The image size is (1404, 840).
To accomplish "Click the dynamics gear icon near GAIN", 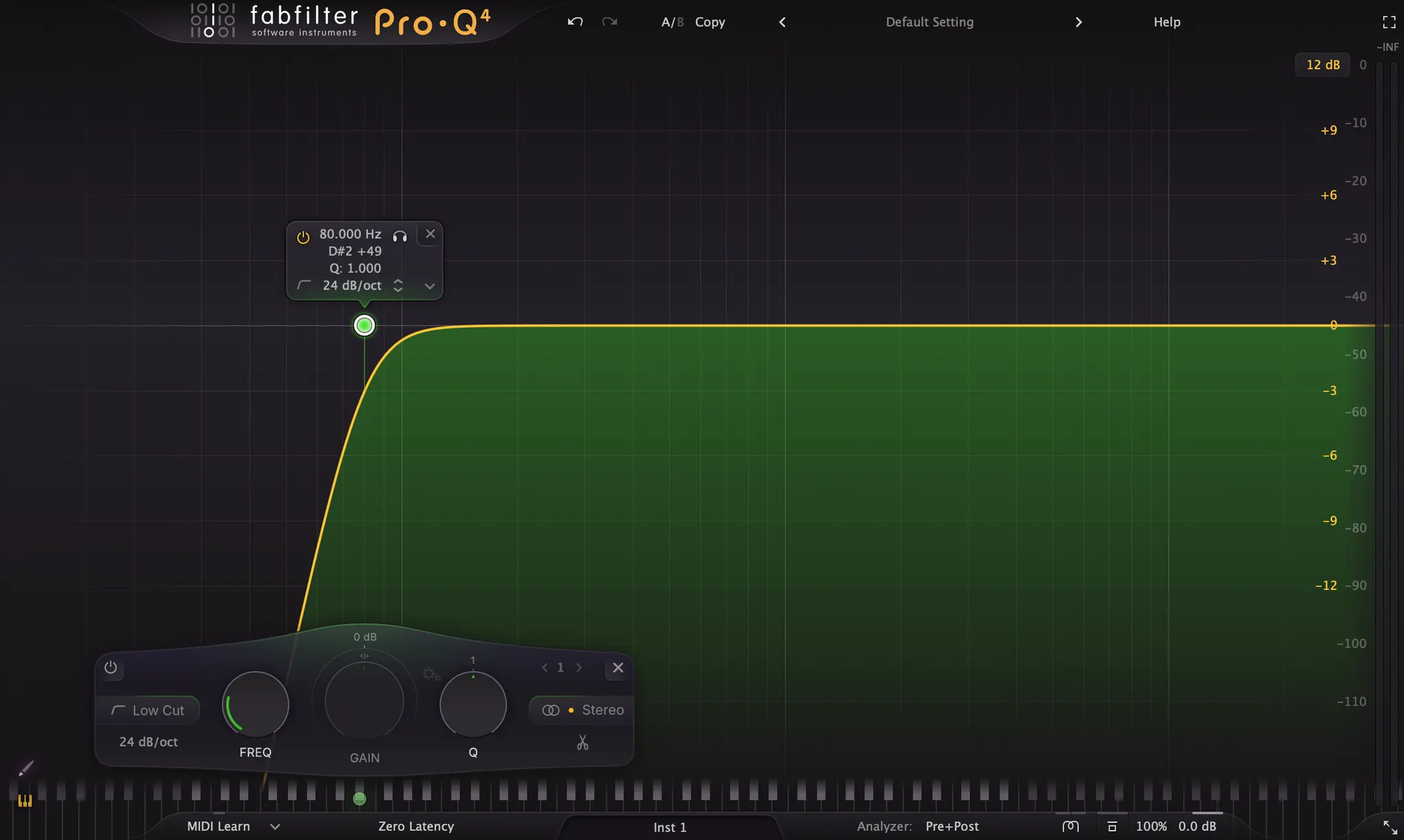I will [x=431, y=674].
